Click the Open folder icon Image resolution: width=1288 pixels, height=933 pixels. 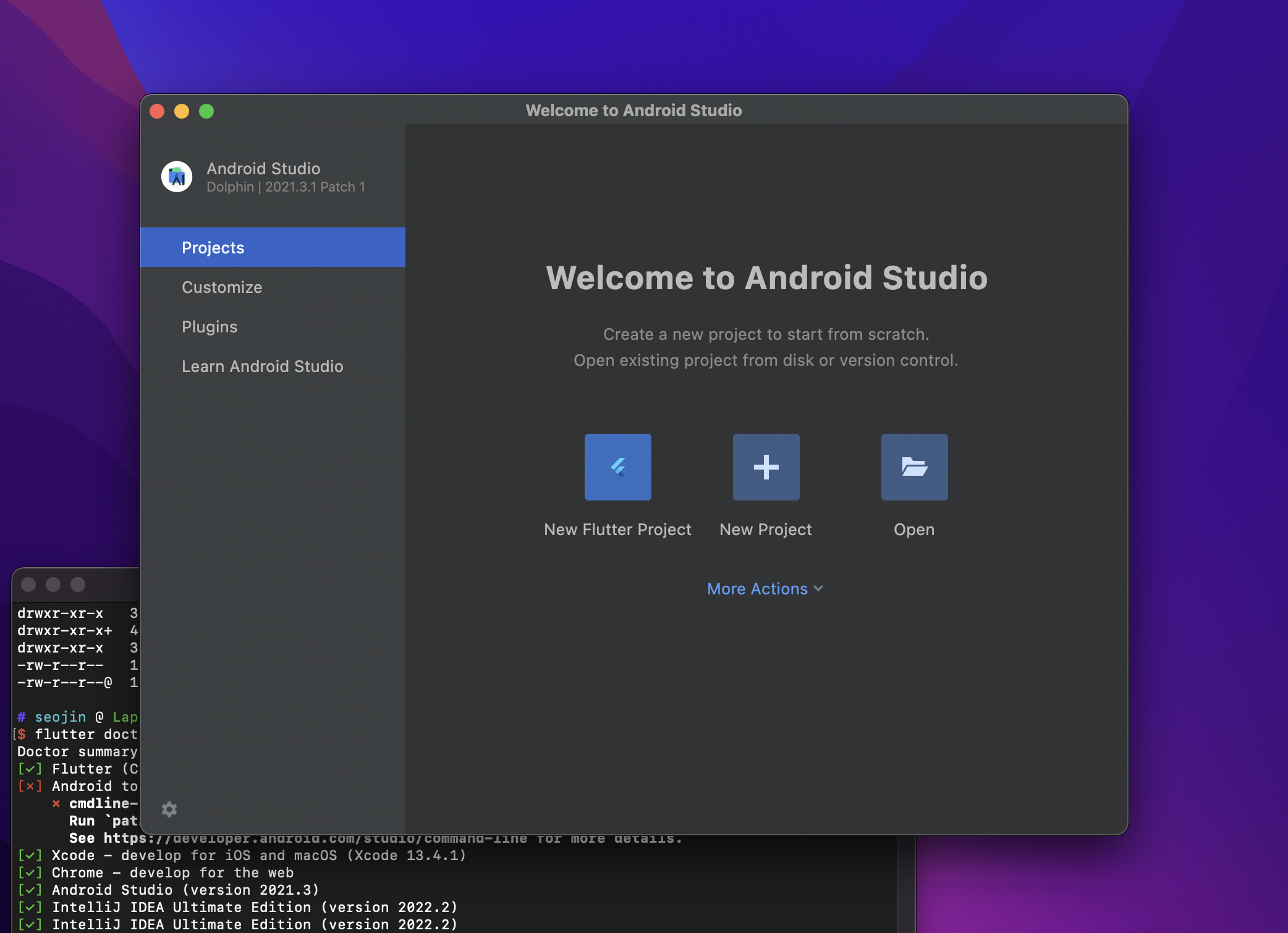coord(914,466)
